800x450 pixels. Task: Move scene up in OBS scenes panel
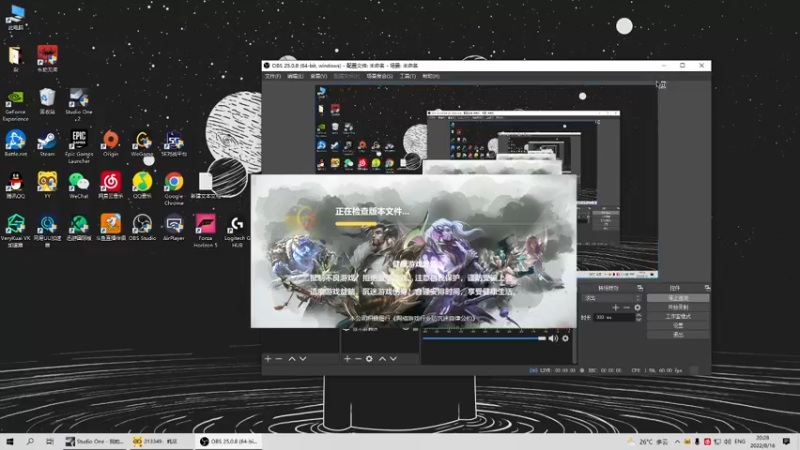[x=292, y=359]
